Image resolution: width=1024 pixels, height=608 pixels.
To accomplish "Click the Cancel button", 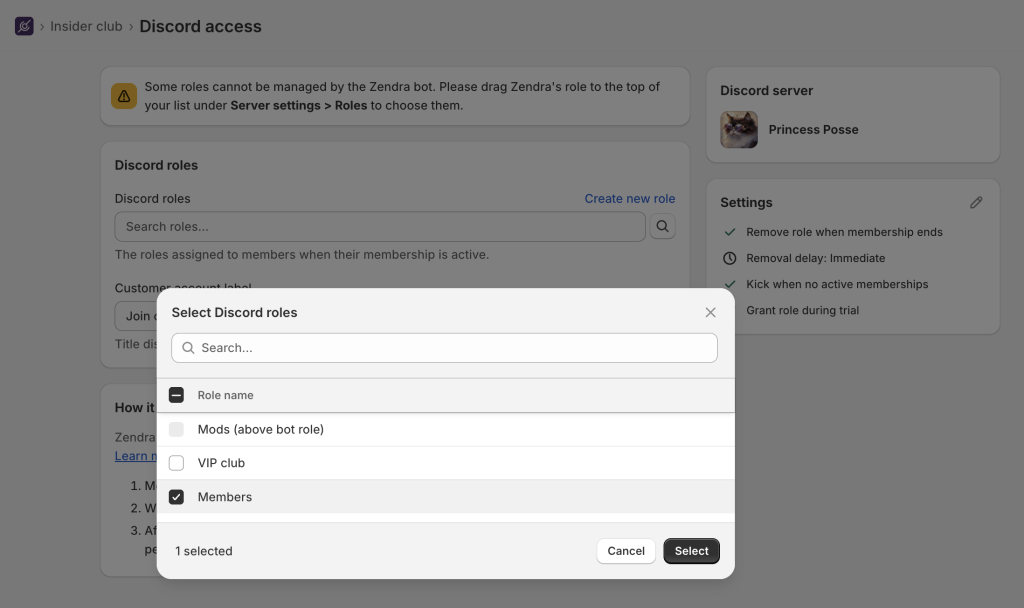I will [626, 551].
